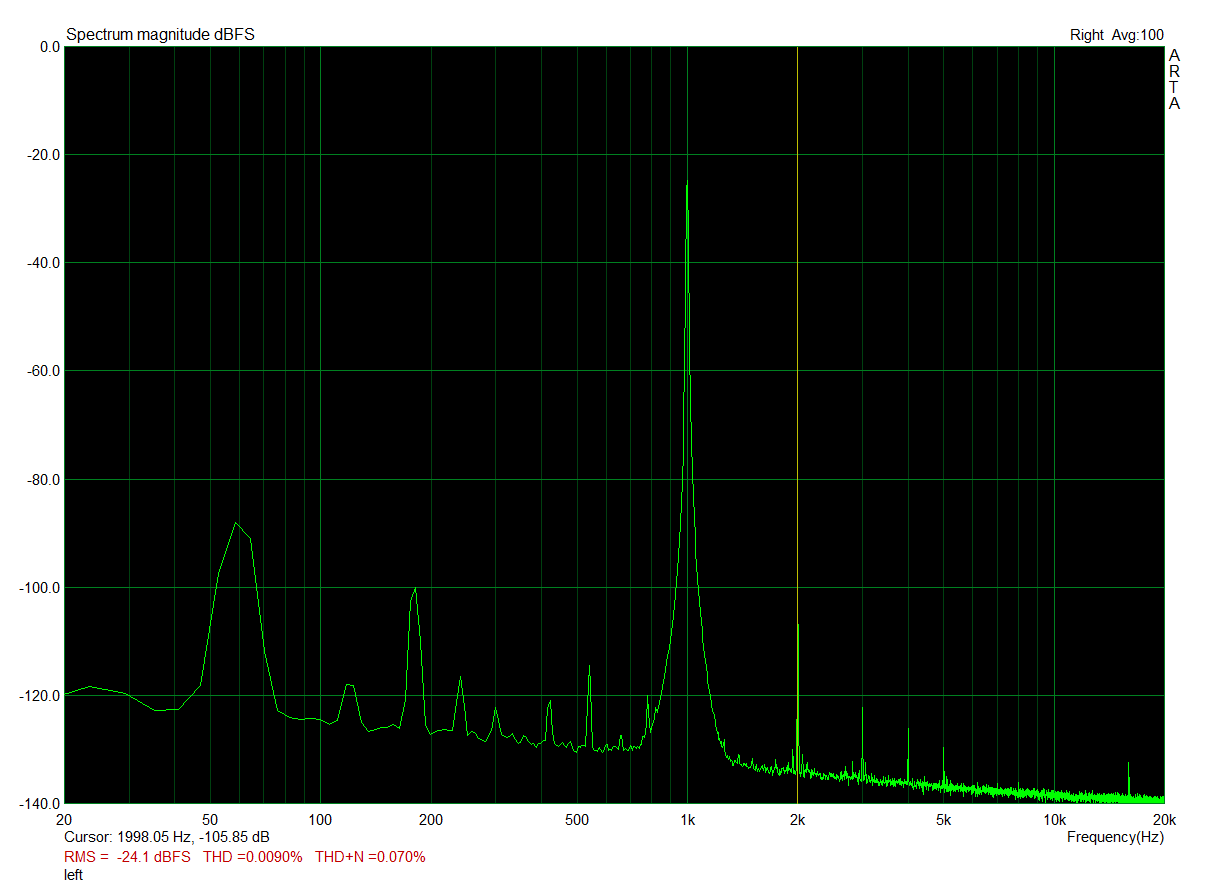Click the '50' frequency axis label

click(x=210, y=820)
